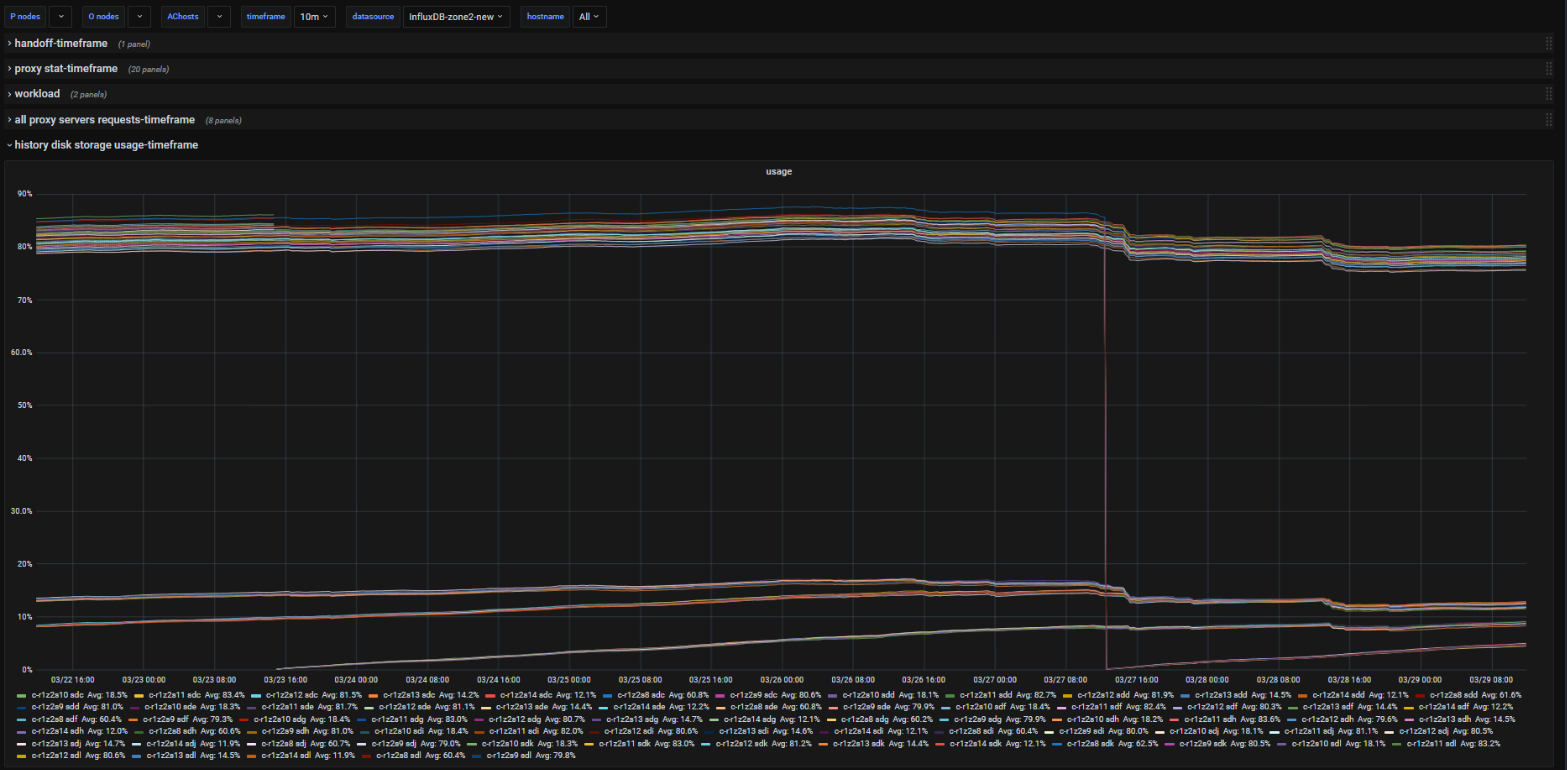Collapse the history disk storage usage-timeframe row
This screenshot has height=770, width=1567.
click(x=105, y=145)
